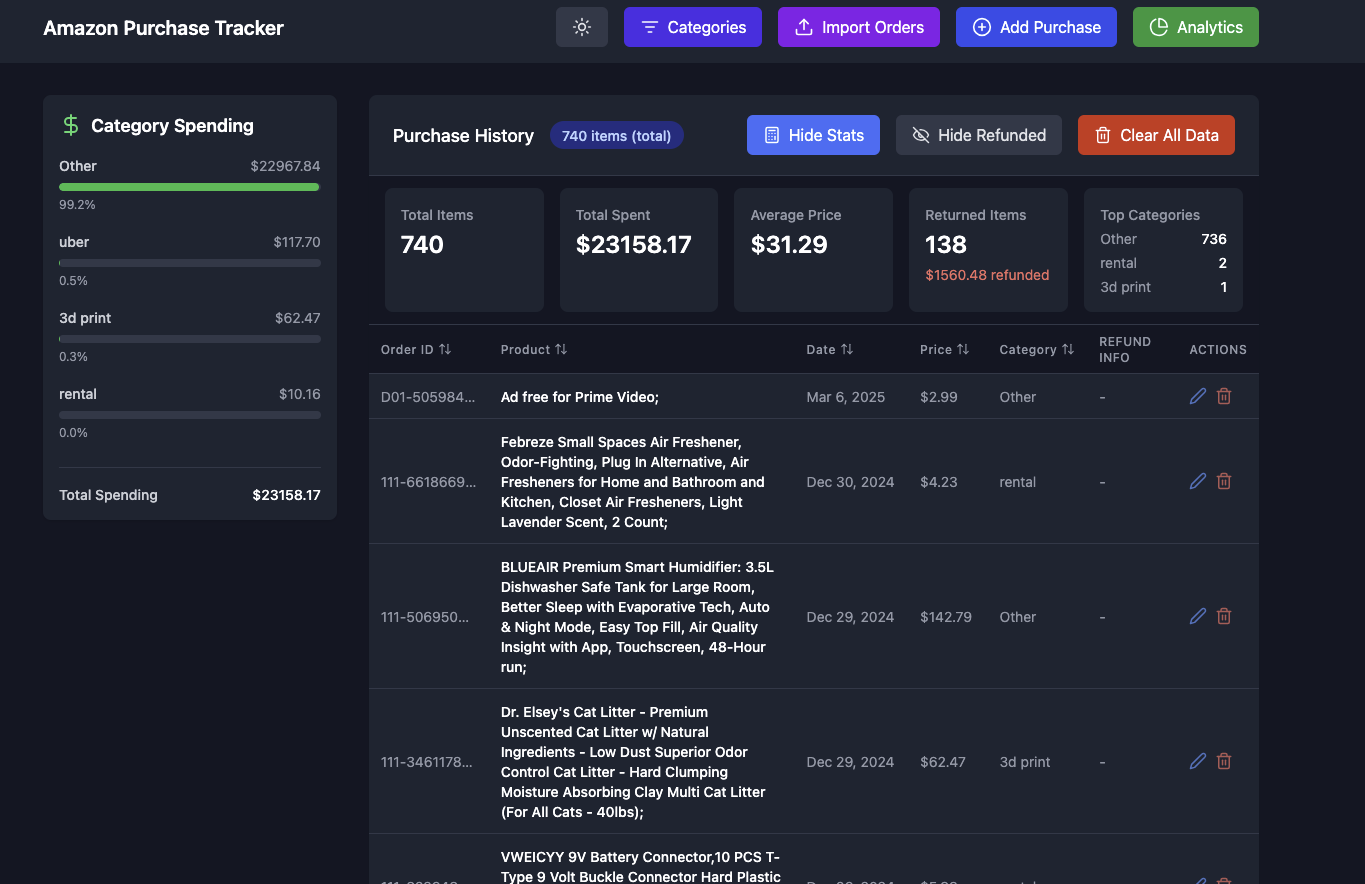Click order ID 111-506950...
1365x884 pixels.
point(425,617)
